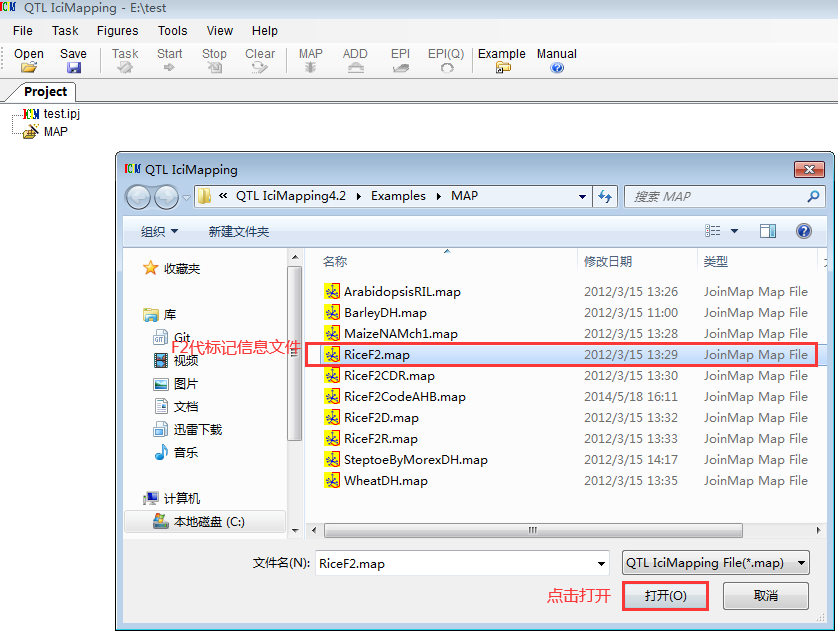
Task: Open the Task menu
Action: pyautogui.click(x=65, y=31)
